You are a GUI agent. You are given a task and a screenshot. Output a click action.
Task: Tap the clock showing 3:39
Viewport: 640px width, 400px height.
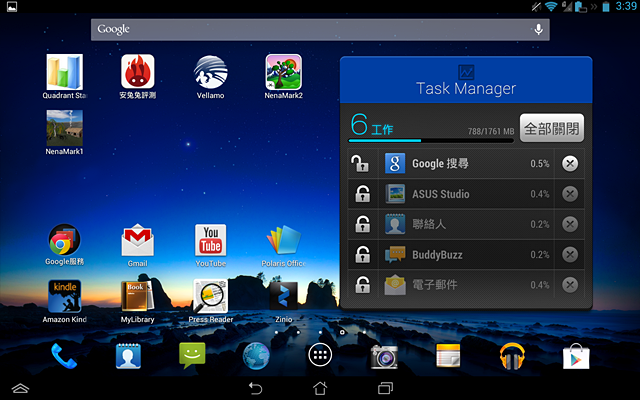[625, 6]
